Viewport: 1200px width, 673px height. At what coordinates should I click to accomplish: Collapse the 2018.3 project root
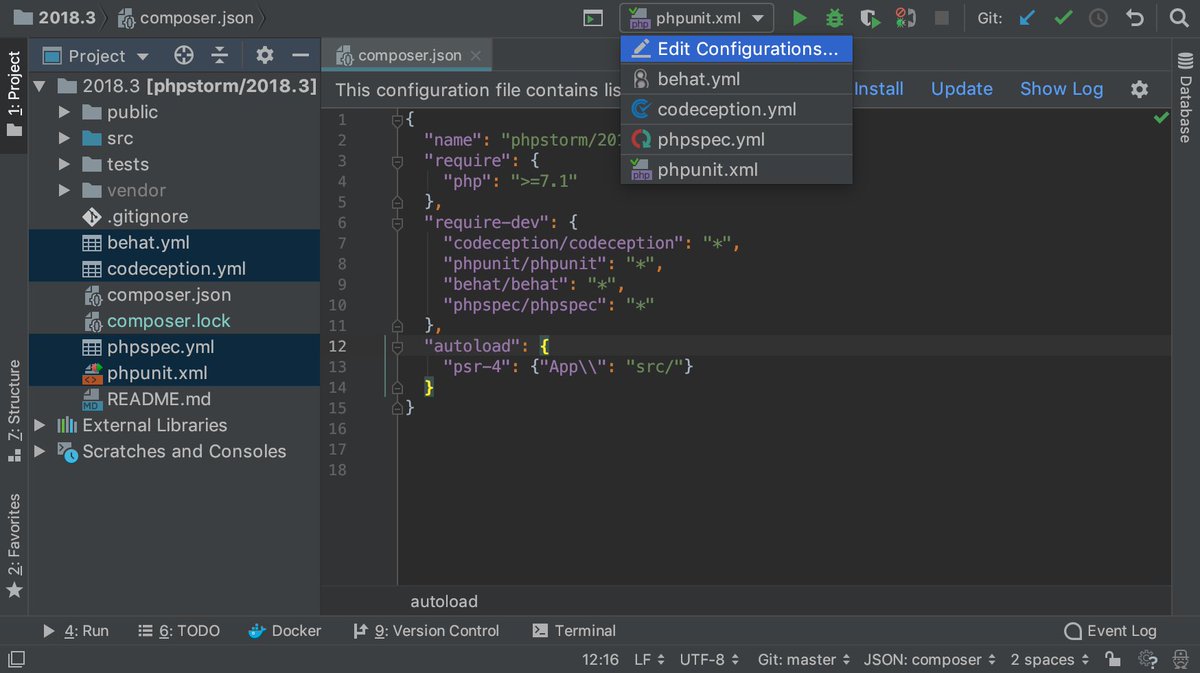(41, 86)
